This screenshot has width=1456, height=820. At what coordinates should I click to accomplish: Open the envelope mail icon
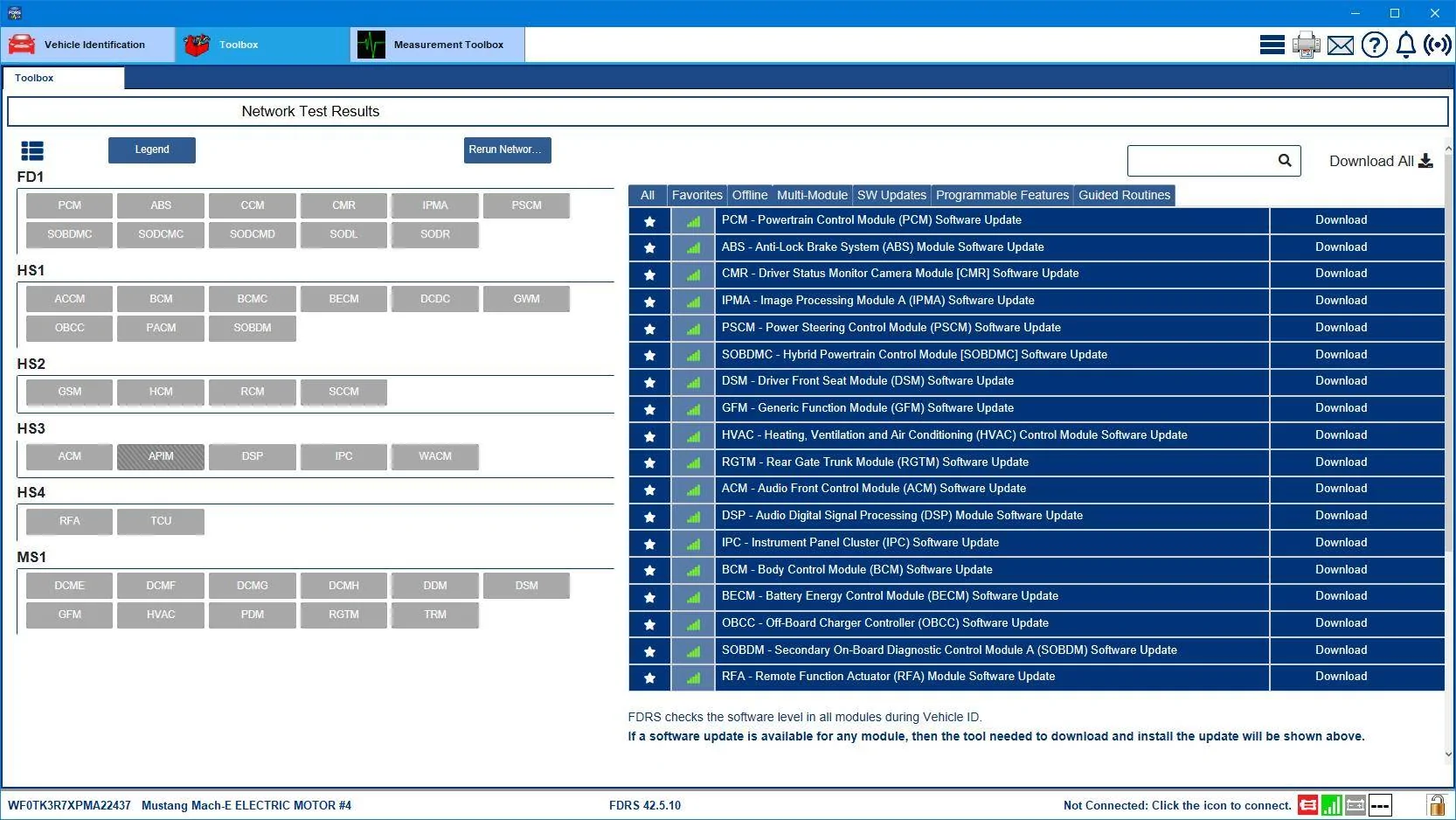click(1341, 45)
